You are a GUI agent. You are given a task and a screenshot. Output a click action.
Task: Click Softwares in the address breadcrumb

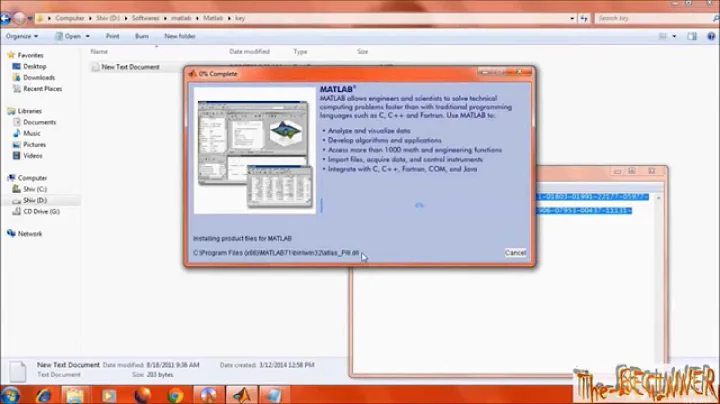(x=146, y=18)
